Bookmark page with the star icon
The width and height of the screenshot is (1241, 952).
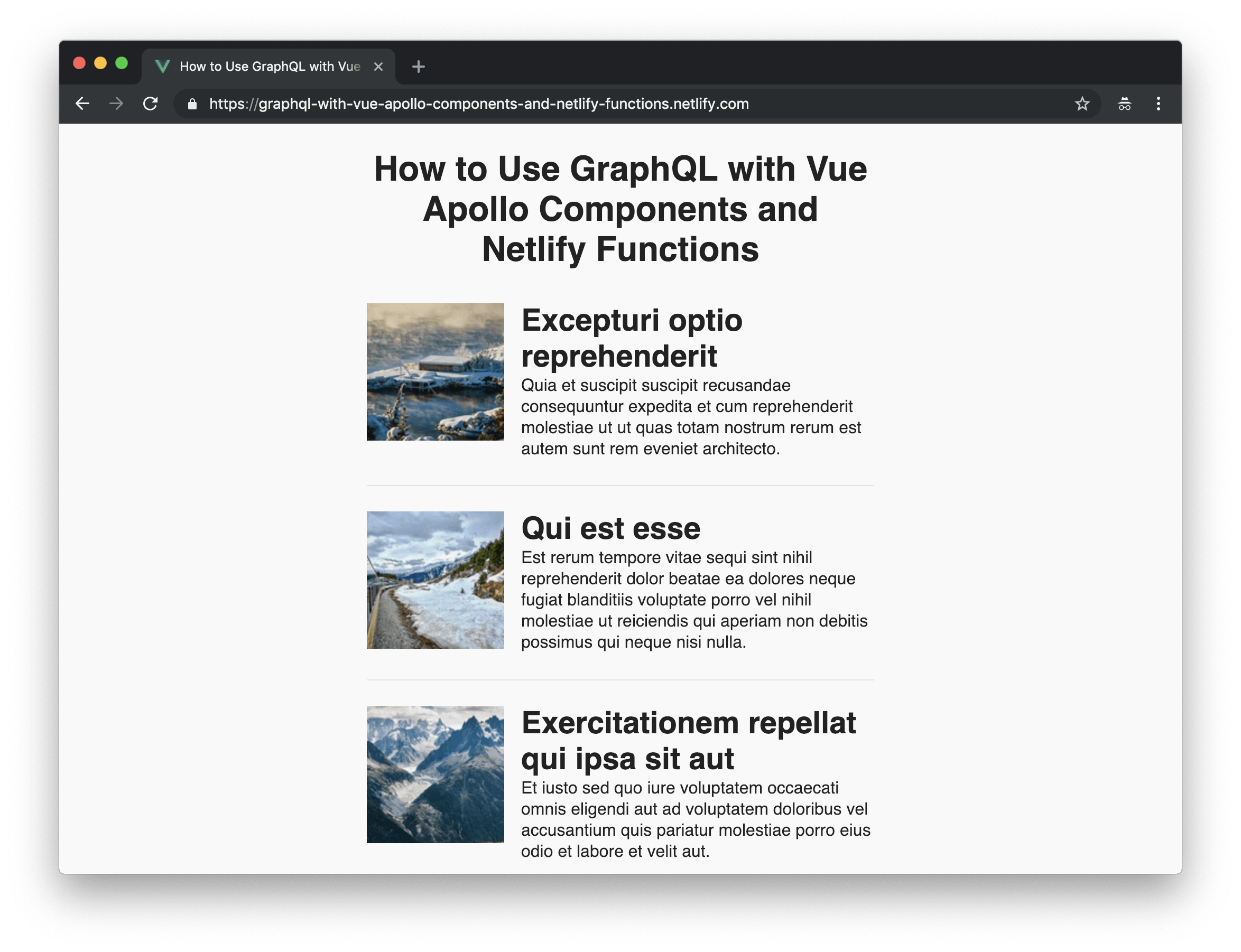pyautogui.click(x=1082, y=104)
